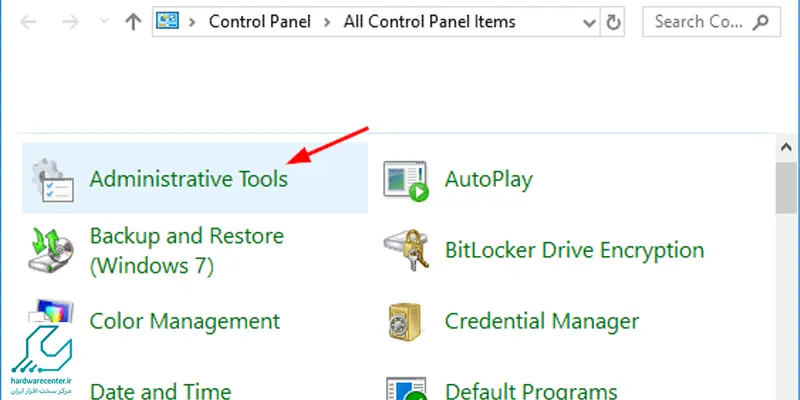
Task: Select Control Panel in the breadcrumb
Action: (260, 21)
